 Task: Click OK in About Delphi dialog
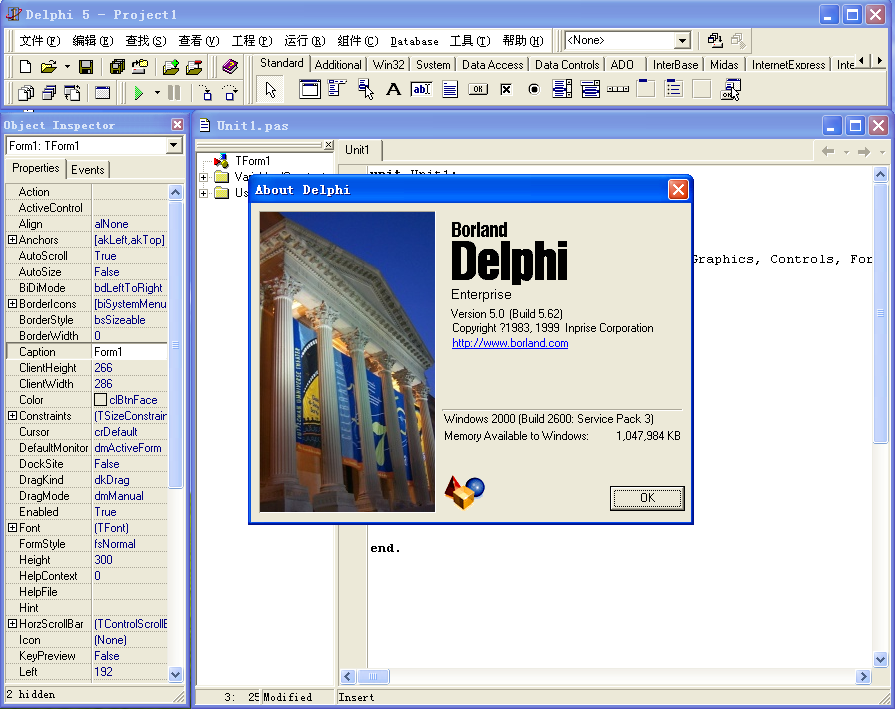coord(647,498)
